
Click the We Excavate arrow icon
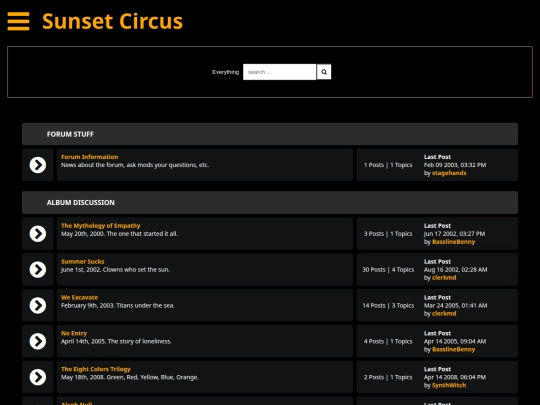(x=38, y=305)
